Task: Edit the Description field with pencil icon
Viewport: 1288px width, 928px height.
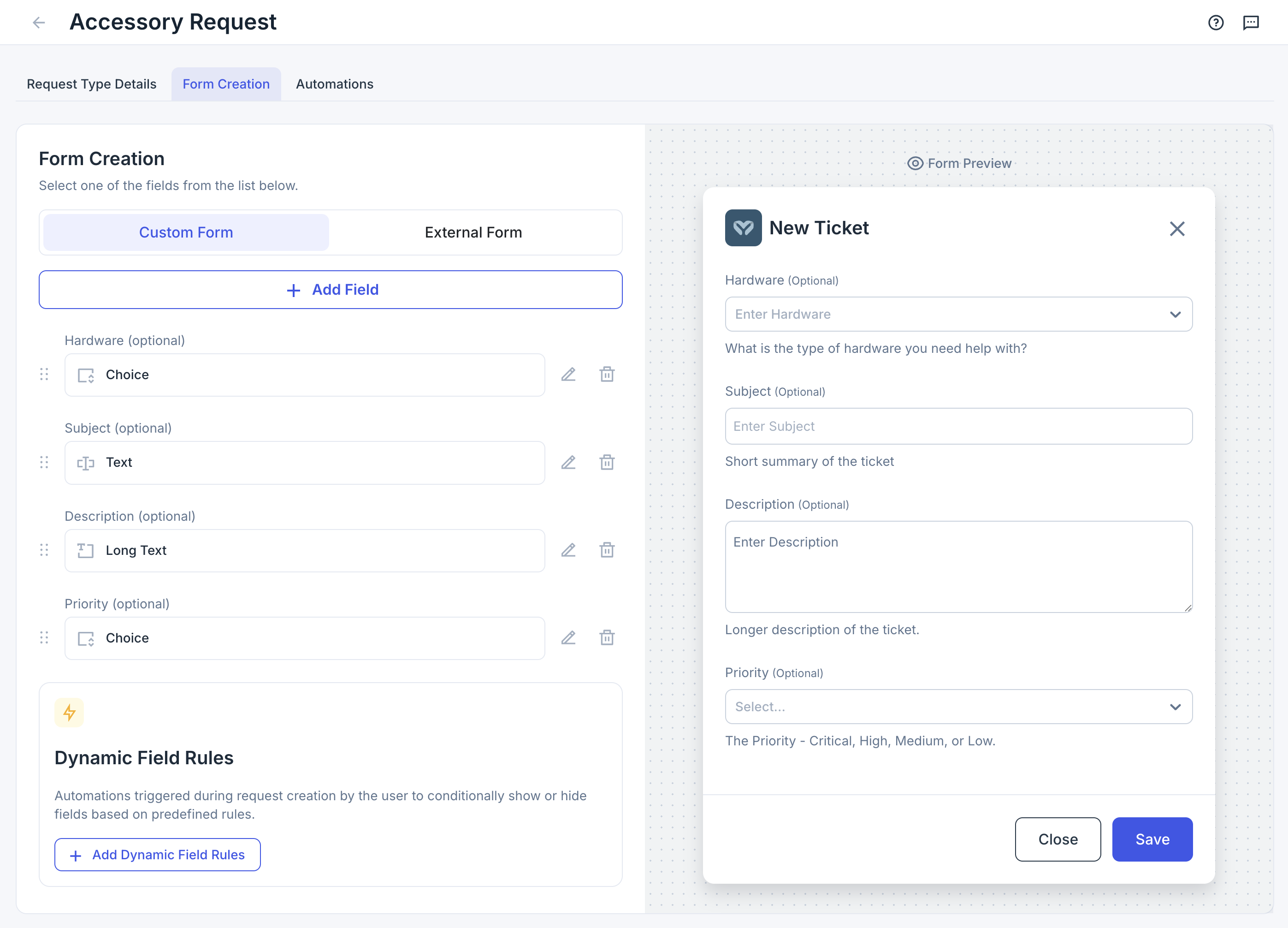Action: (x=568, y=550)
